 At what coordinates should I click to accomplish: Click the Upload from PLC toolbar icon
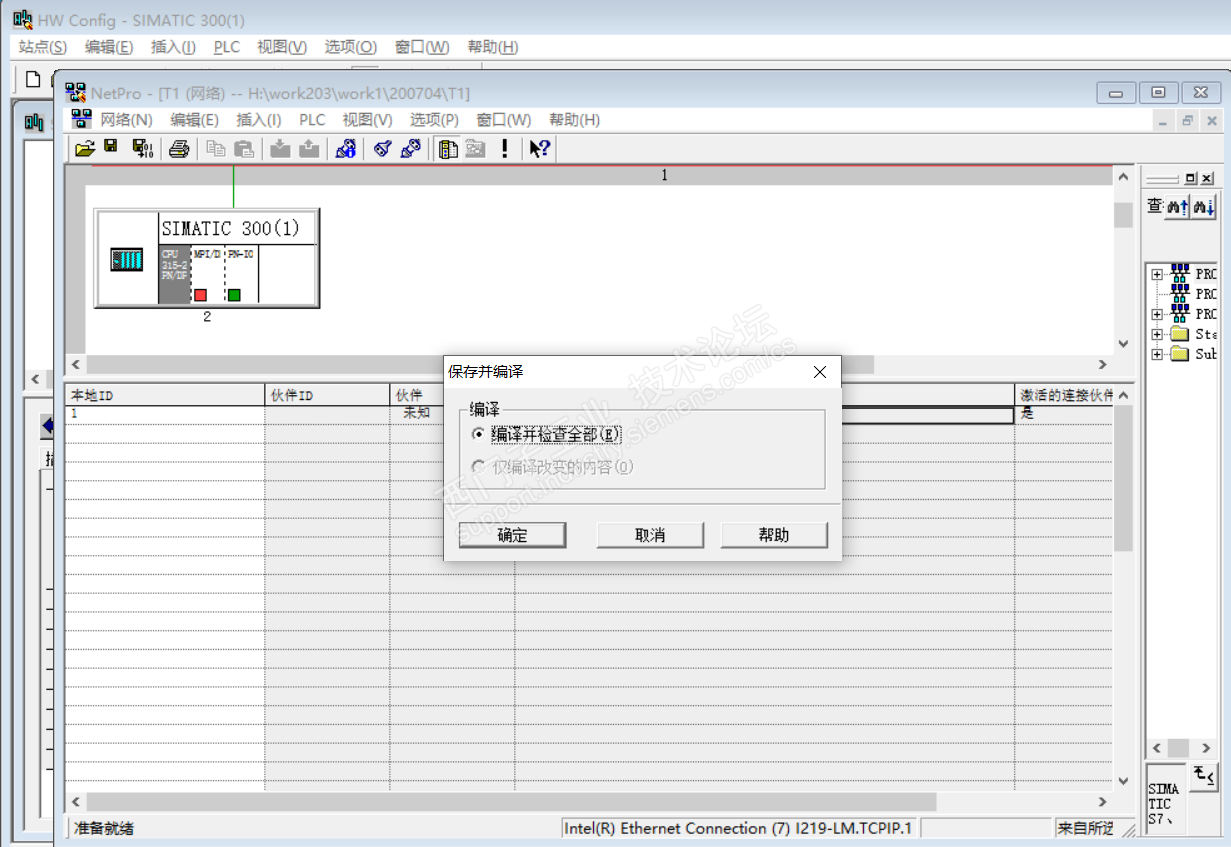click(x=310, y=149)
